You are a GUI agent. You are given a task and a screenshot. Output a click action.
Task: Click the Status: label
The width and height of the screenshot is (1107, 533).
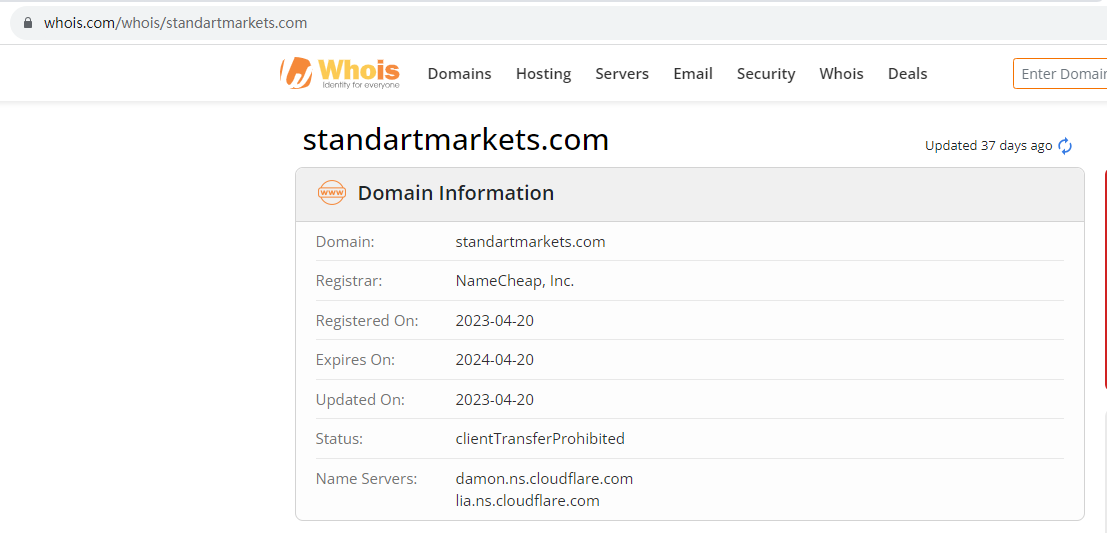339,439
